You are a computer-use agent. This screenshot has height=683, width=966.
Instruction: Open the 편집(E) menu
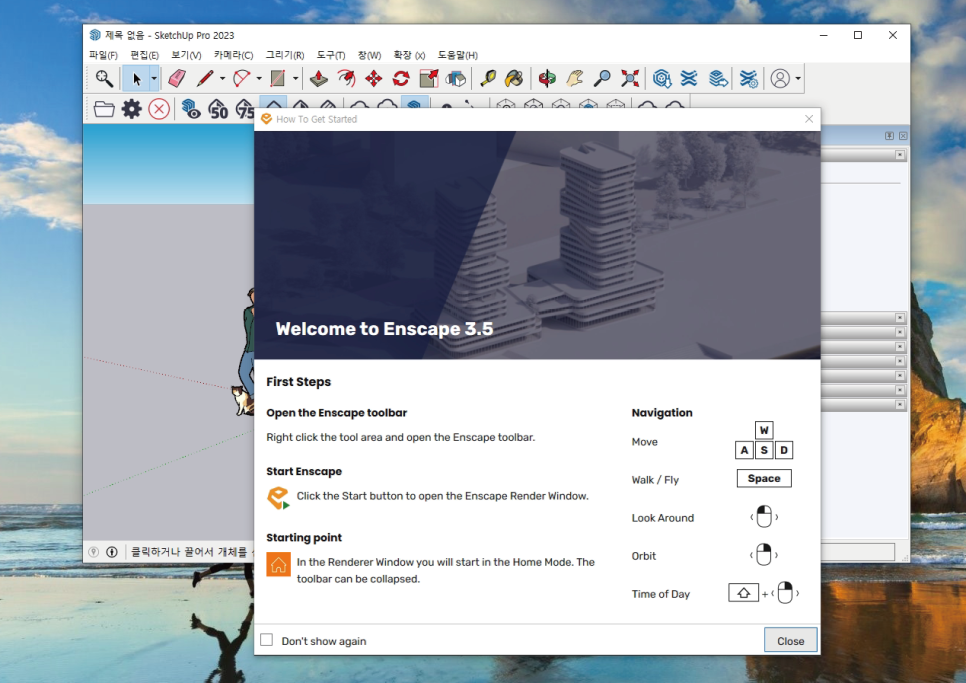click(144, 55)
